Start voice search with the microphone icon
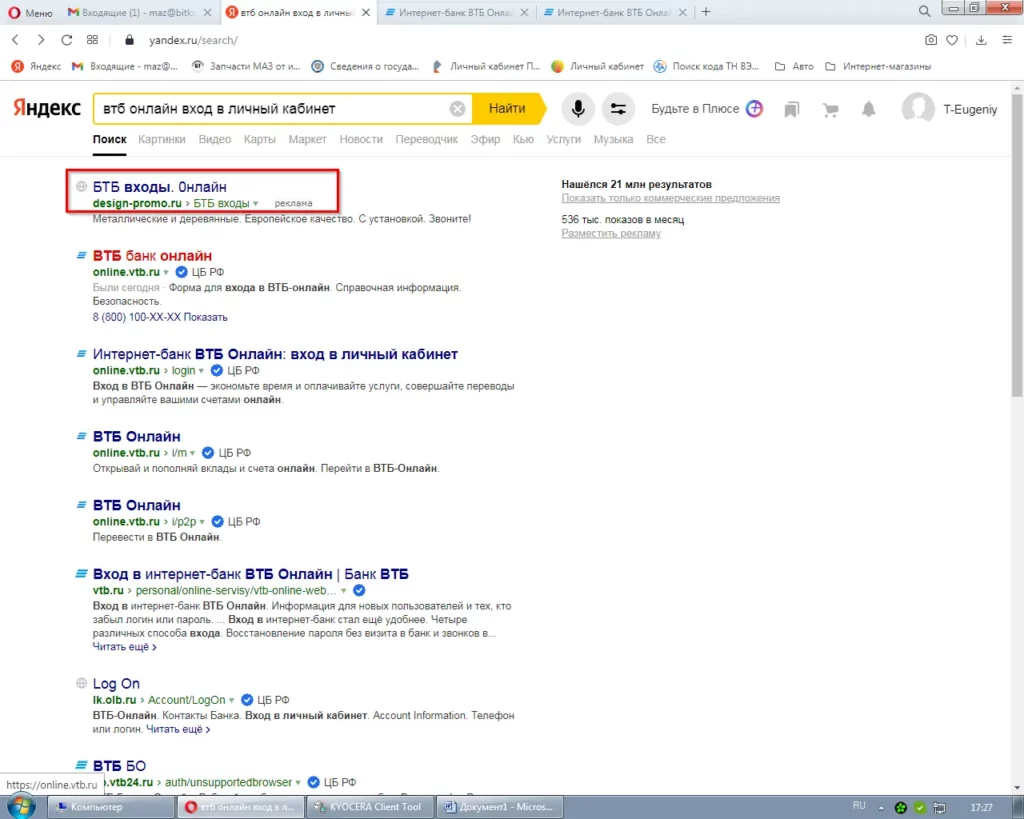This screenshot has width=1024, height=819. pos(577,109)
